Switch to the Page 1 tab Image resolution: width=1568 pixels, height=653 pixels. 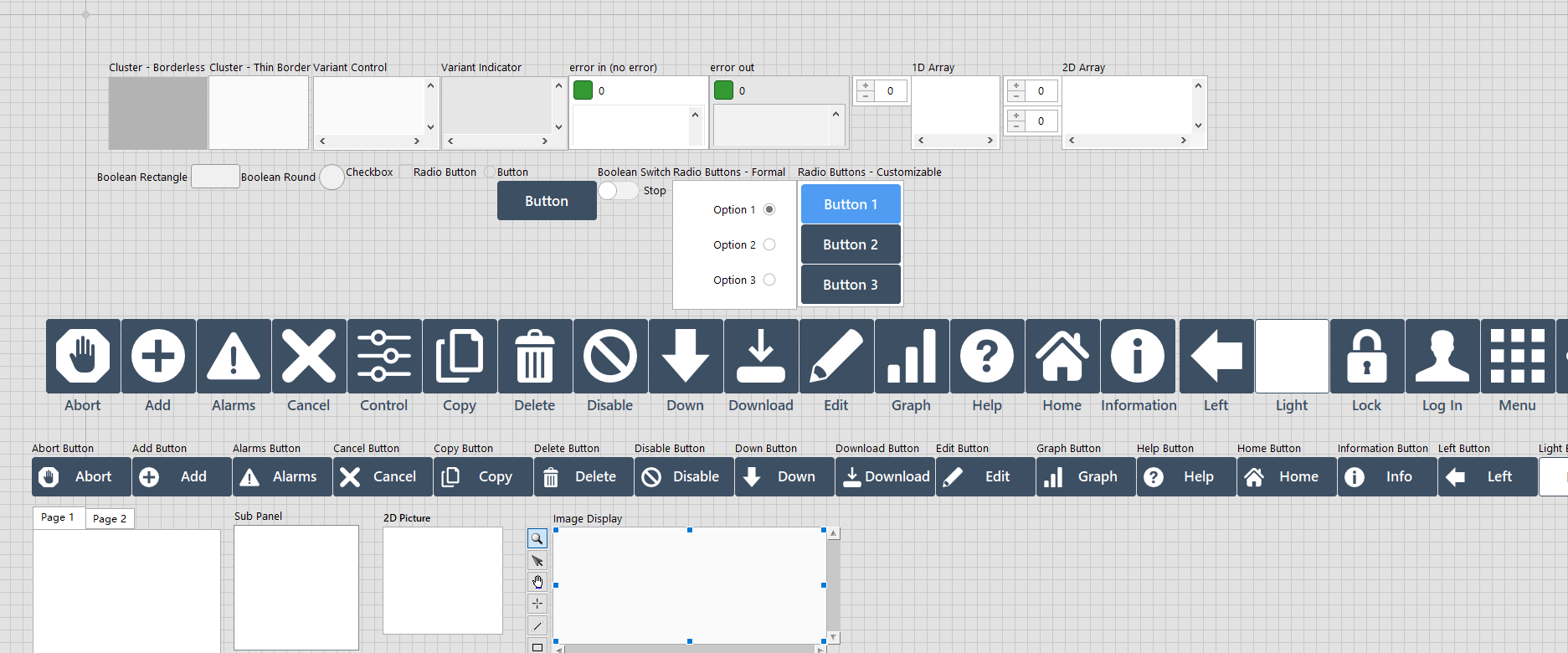point(59,517)
